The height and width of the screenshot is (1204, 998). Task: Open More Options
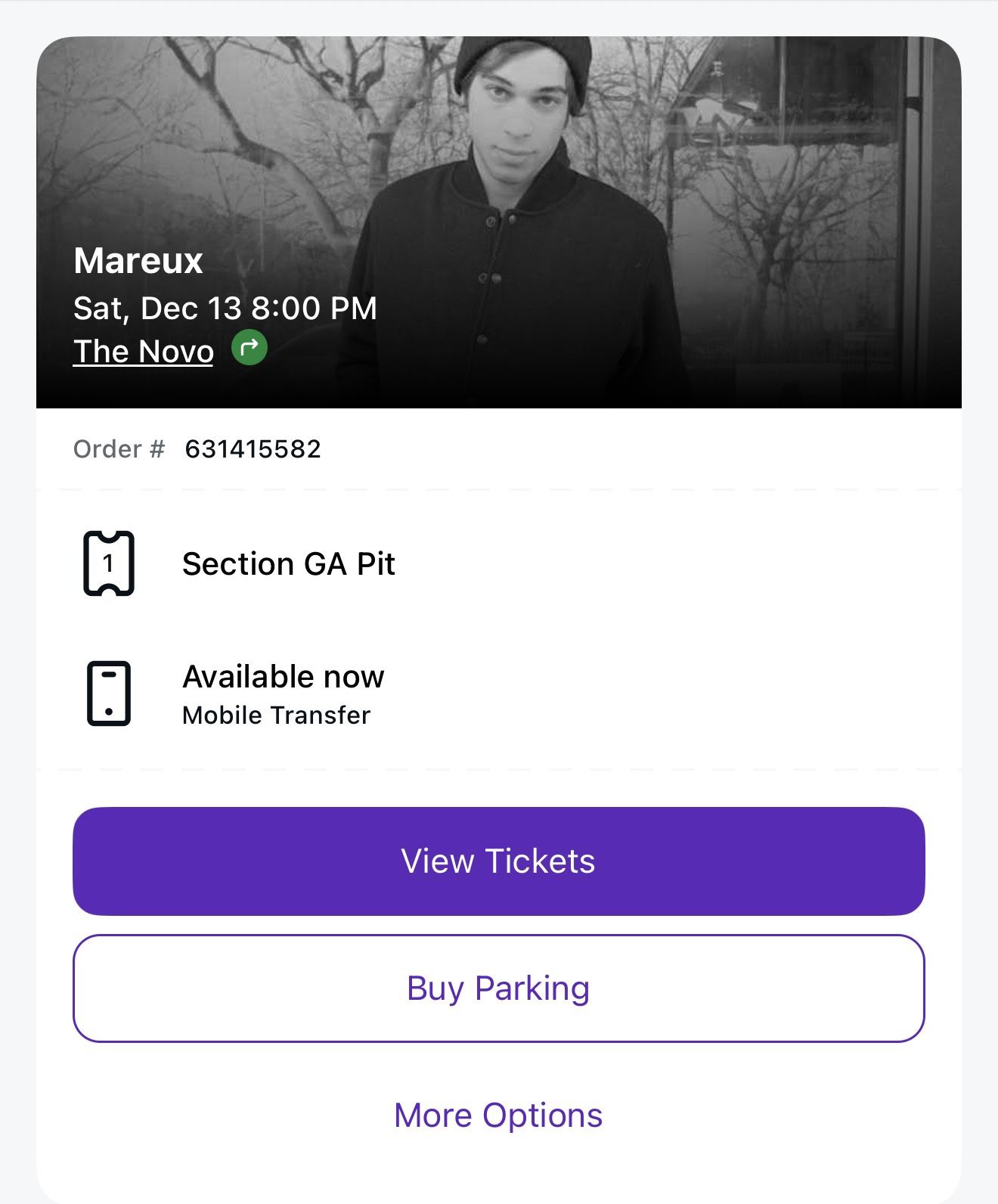pos(499,1115)
